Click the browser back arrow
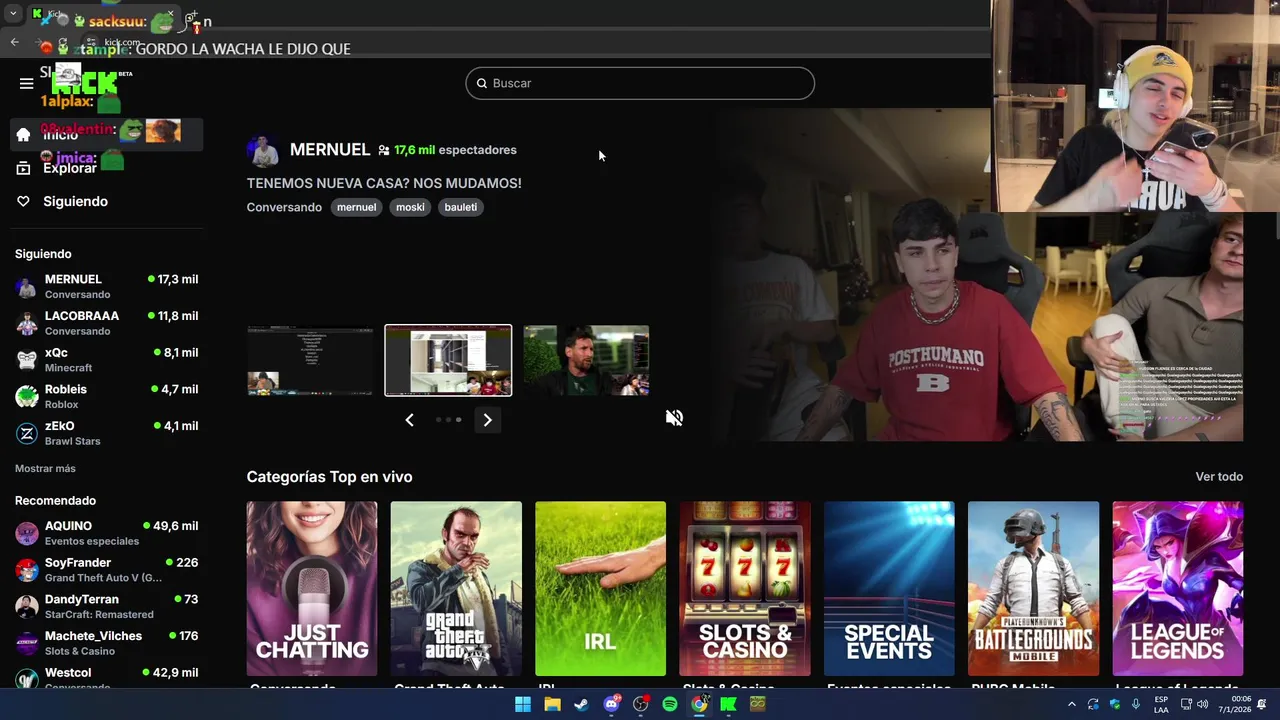 [15, 42]
